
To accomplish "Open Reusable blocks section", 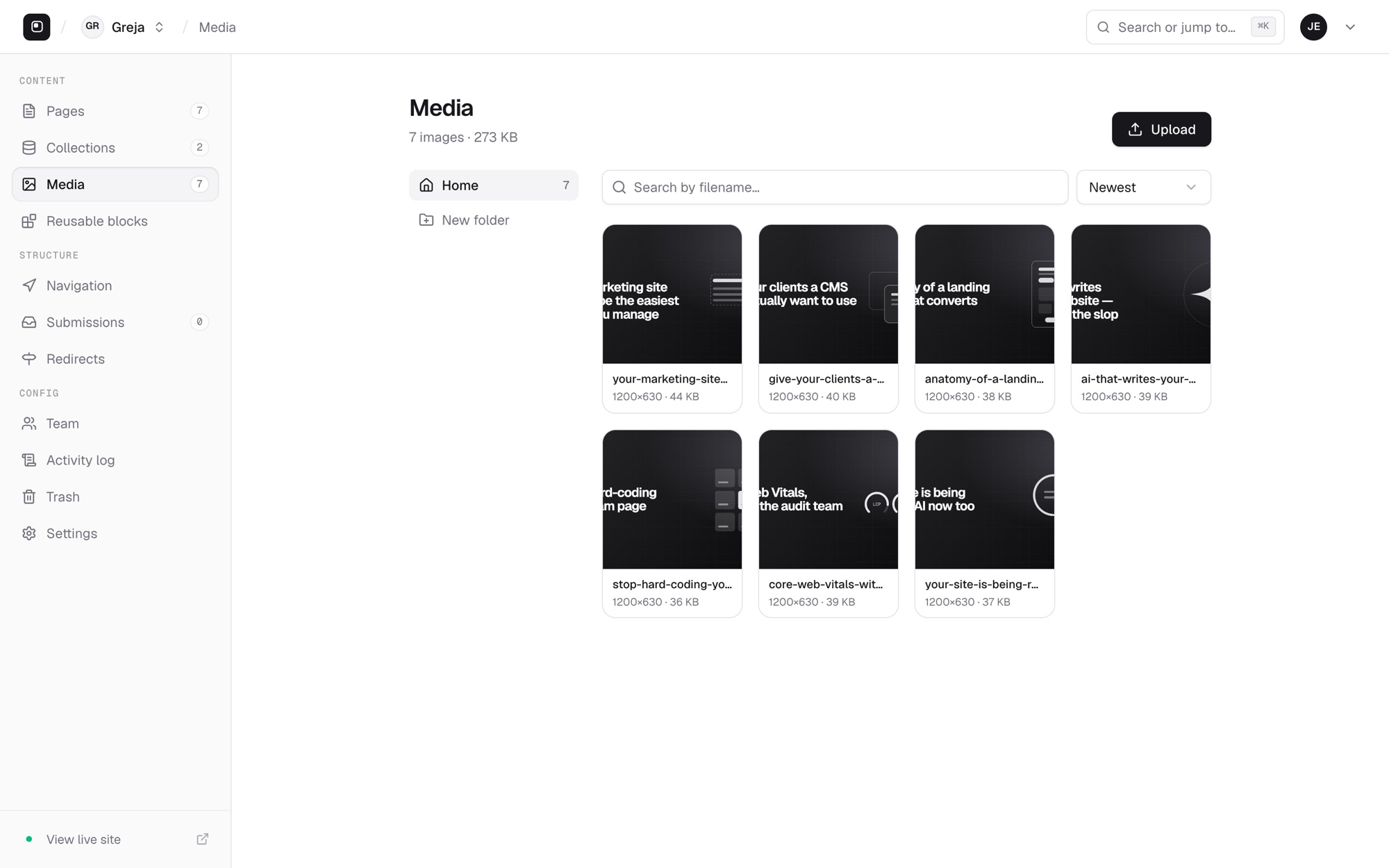I will click(x=115, y=221).
